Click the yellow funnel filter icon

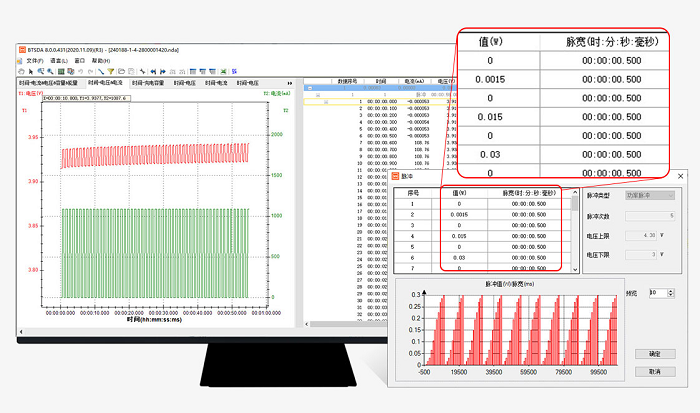pos(111,71)
